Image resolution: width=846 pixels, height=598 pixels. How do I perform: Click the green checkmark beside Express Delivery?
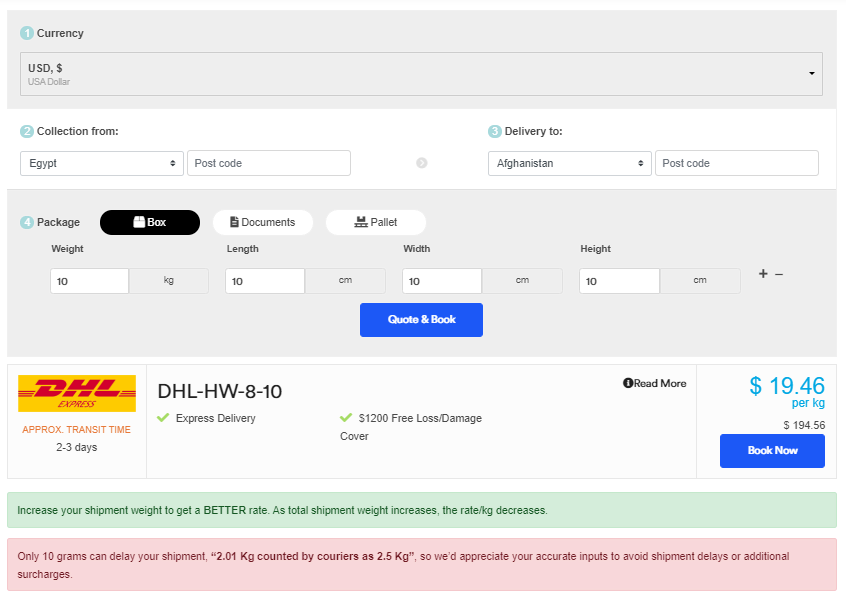[x=163, y=418]
